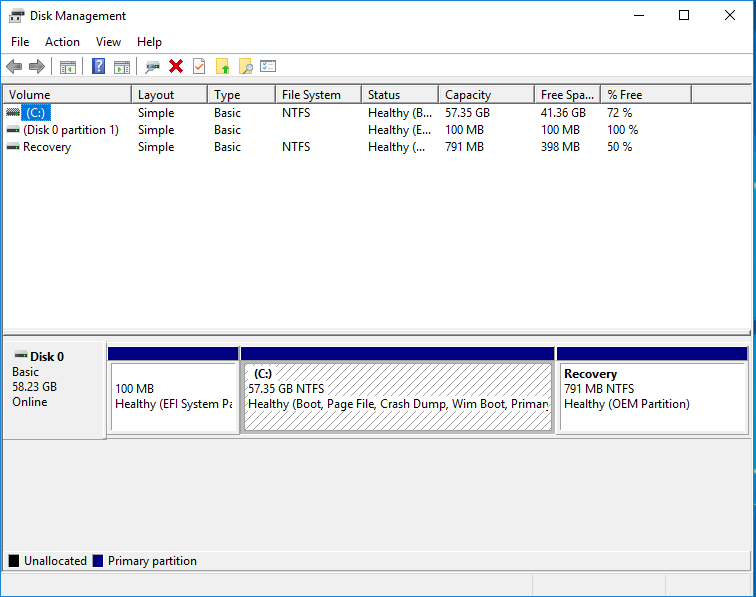The height and width of the screenshot is (597, 756).
Task: Click the black Unallocated legend swatch
Action: (x=14, y=561)
